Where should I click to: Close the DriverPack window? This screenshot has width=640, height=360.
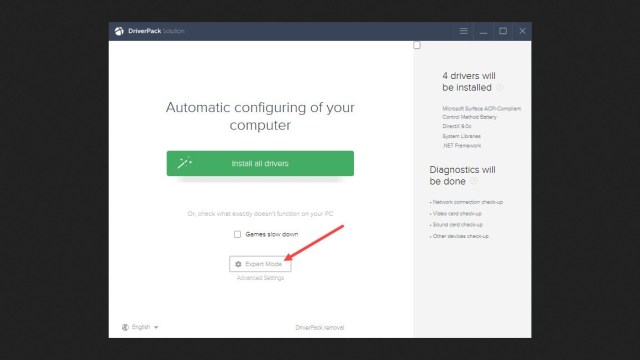click(522, 31)
